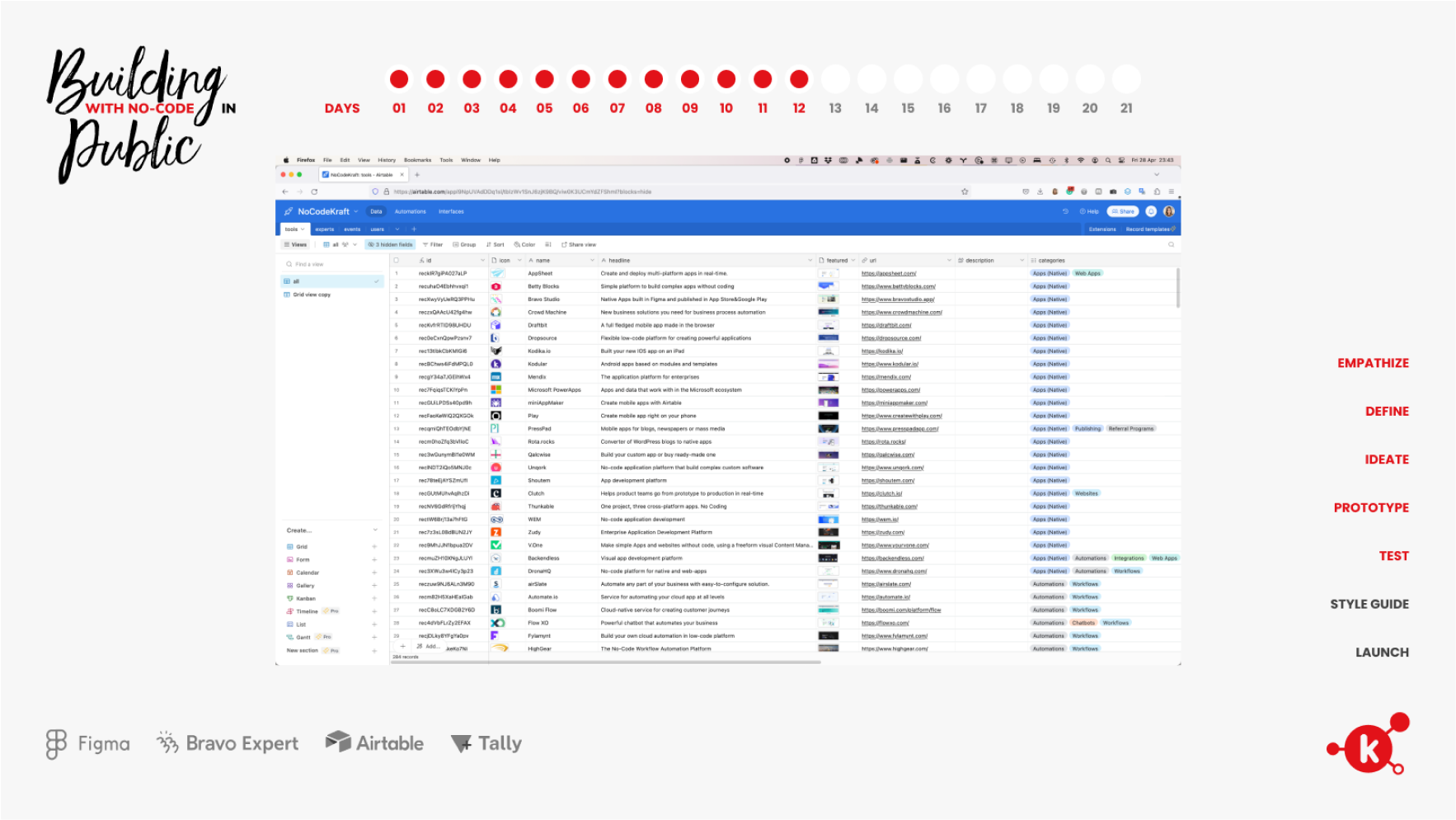Open the events table tab
Viewport: 1456px width, 820px height.
point(352,229)
